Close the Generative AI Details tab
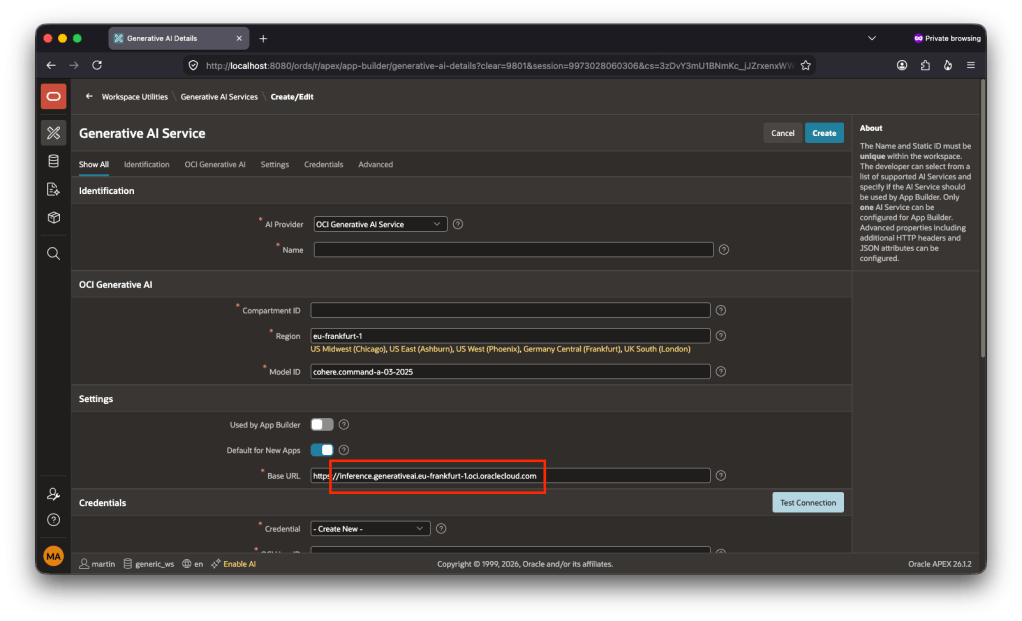1022x621 pixels. tap(239, 38)
